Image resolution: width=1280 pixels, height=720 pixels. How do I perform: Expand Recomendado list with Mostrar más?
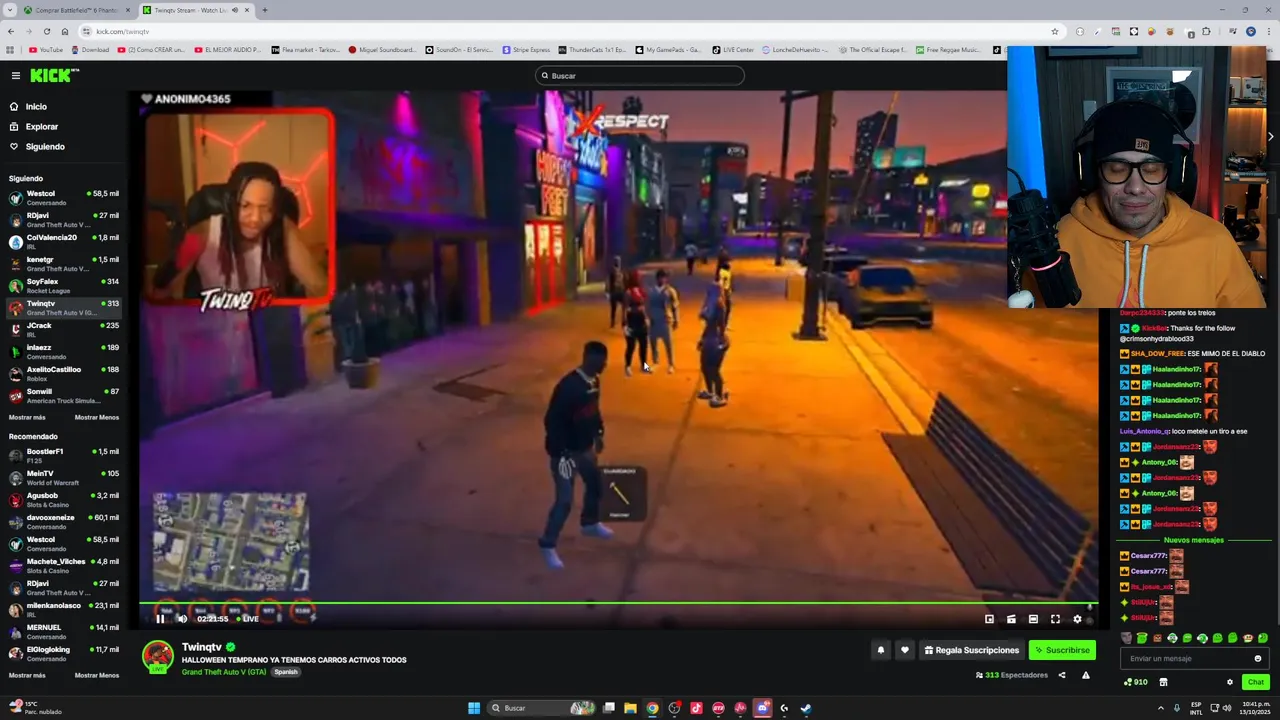(x=27, y=676)
